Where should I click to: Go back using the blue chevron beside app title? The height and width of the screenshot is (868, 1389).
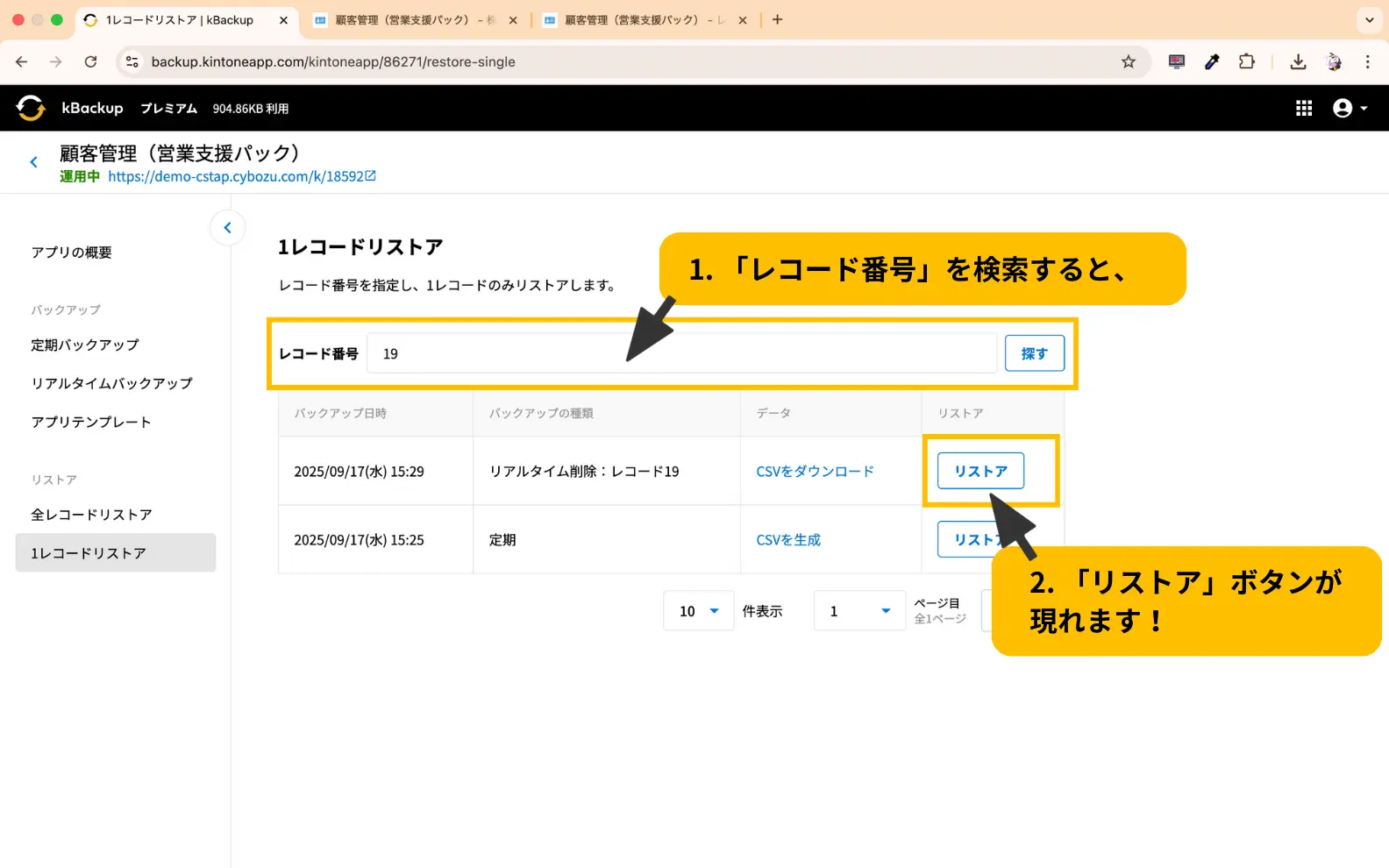(33, 162)
